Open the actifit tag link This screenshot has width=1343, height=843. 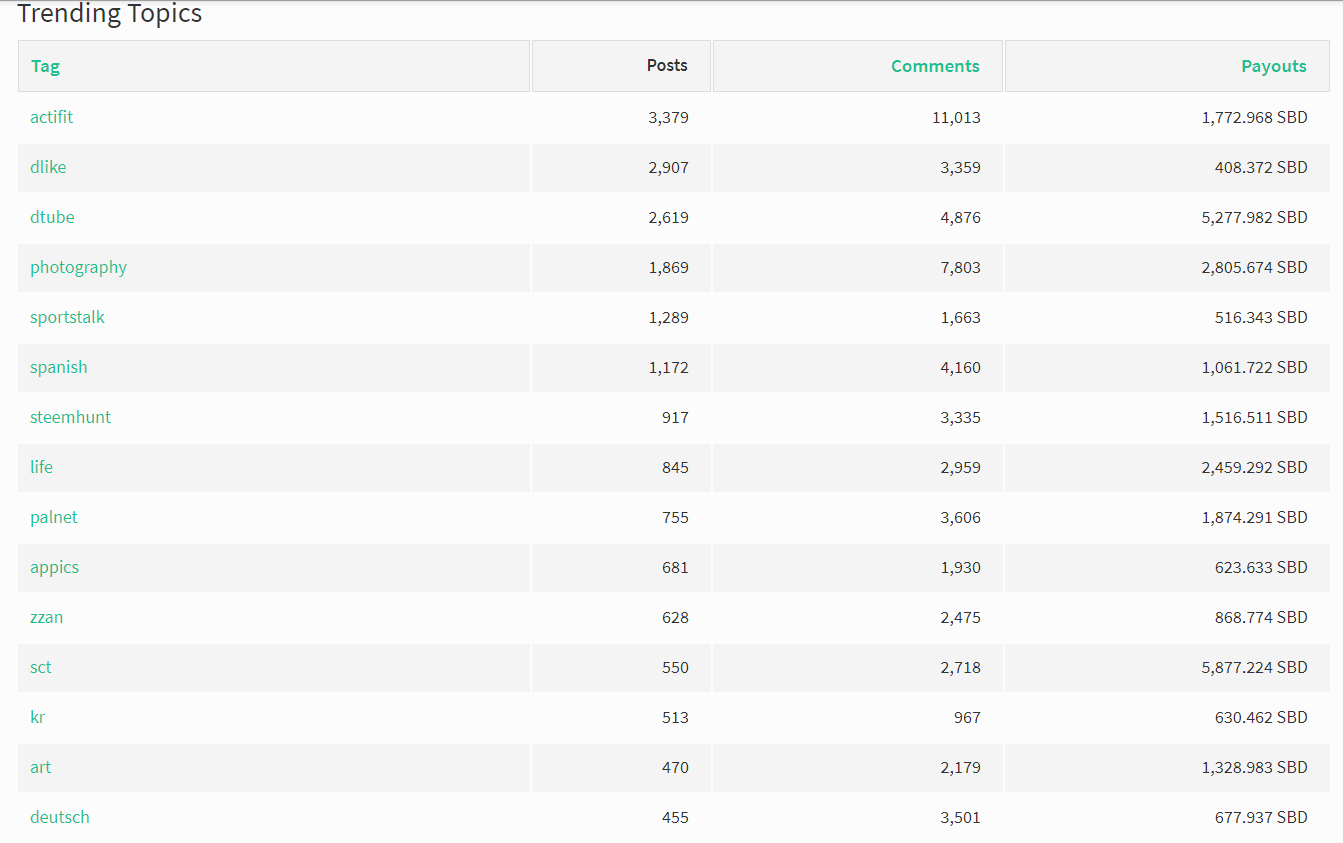pyautogui.click(x=51, y=117)
